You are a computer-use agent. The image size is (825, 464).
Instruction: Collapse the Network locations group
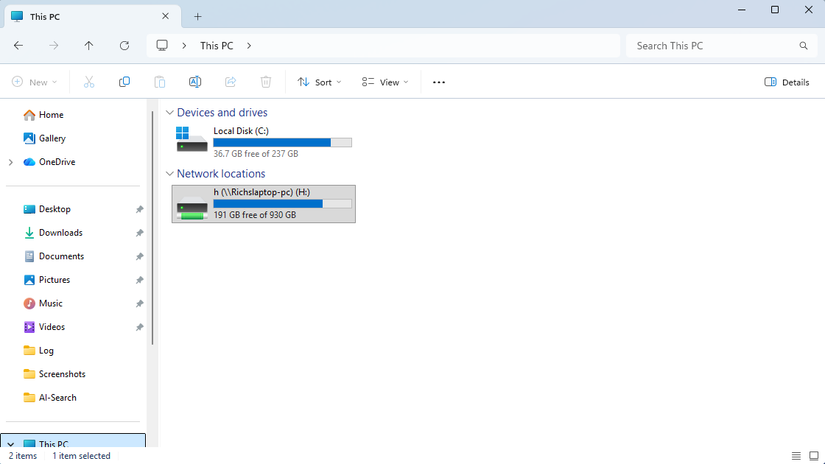point(169,174)
